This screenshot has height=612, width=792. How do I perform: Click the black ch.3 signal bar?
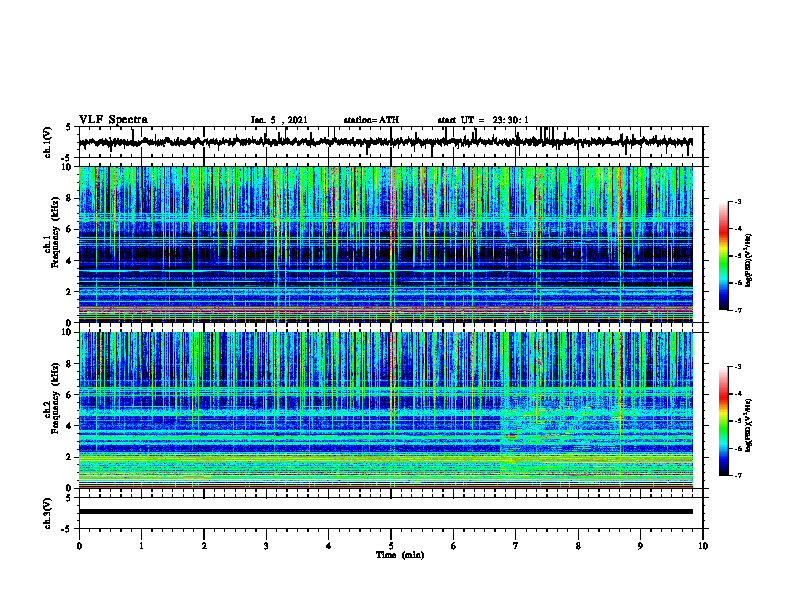[x=386, y=512]
